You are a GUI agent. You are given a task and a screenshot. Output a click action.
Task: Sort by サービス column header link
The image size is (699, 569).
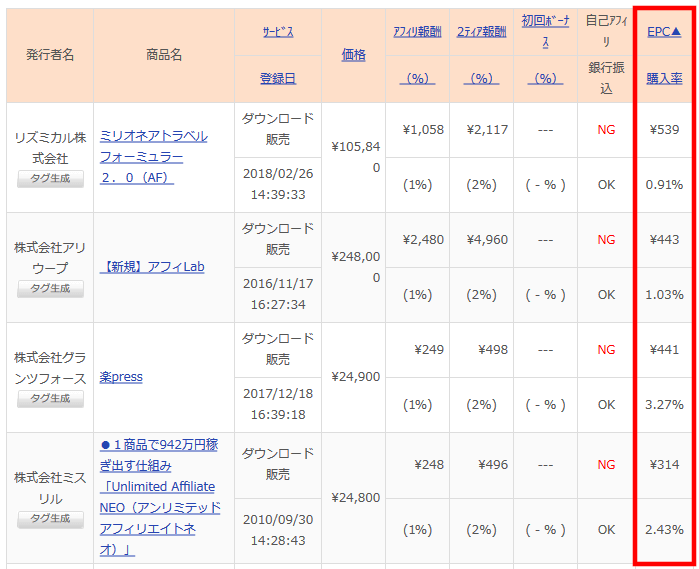278,32
